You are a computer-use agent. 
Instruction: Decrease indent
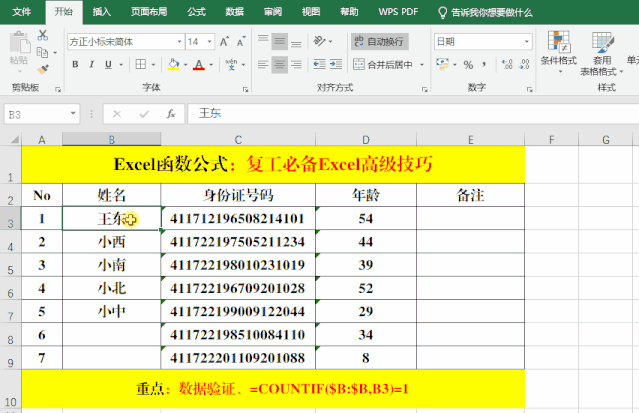tap(319, 64)
